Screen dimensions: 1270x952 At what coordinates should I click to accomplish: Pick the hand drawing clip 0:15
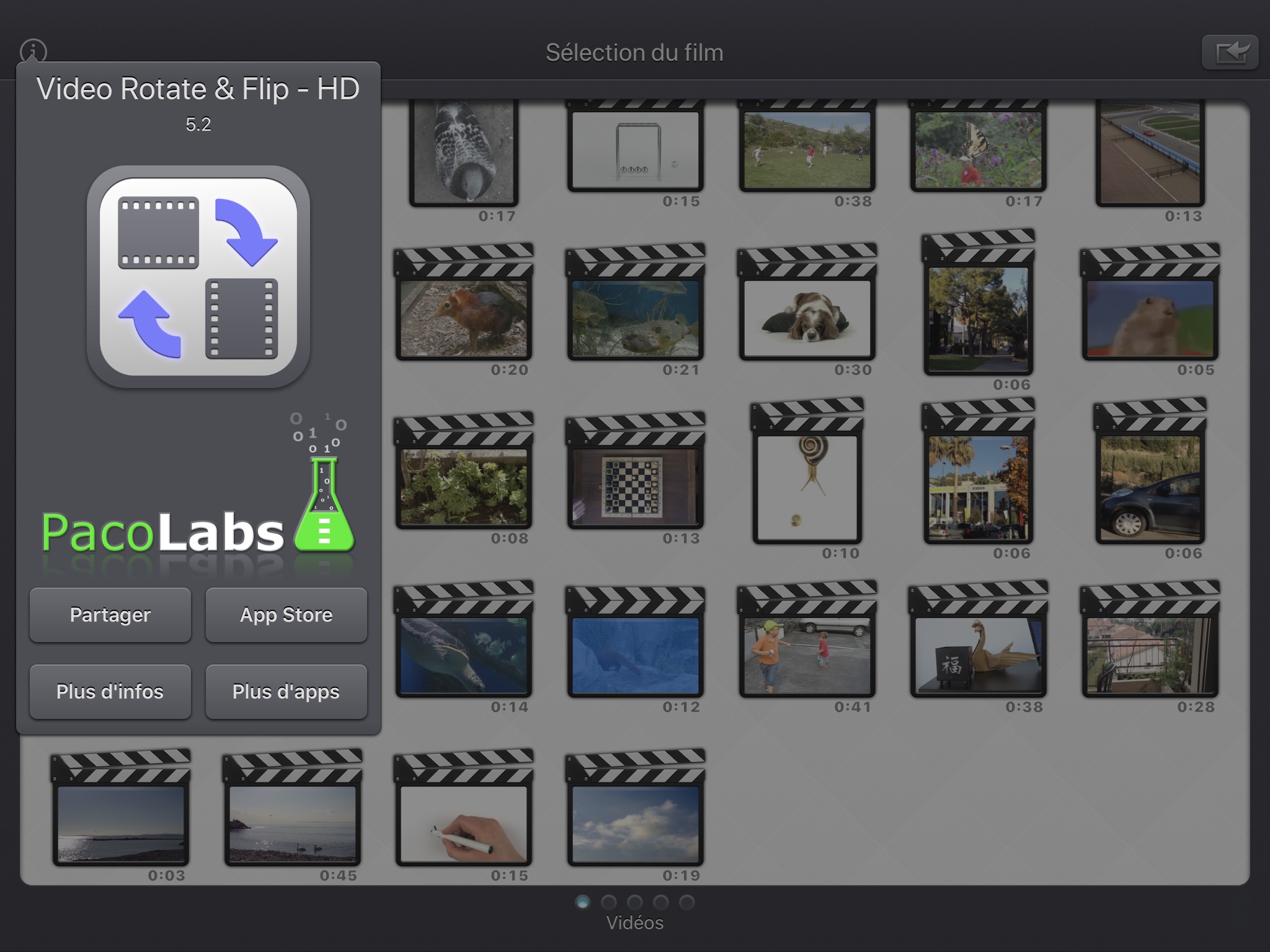[463, 824]
